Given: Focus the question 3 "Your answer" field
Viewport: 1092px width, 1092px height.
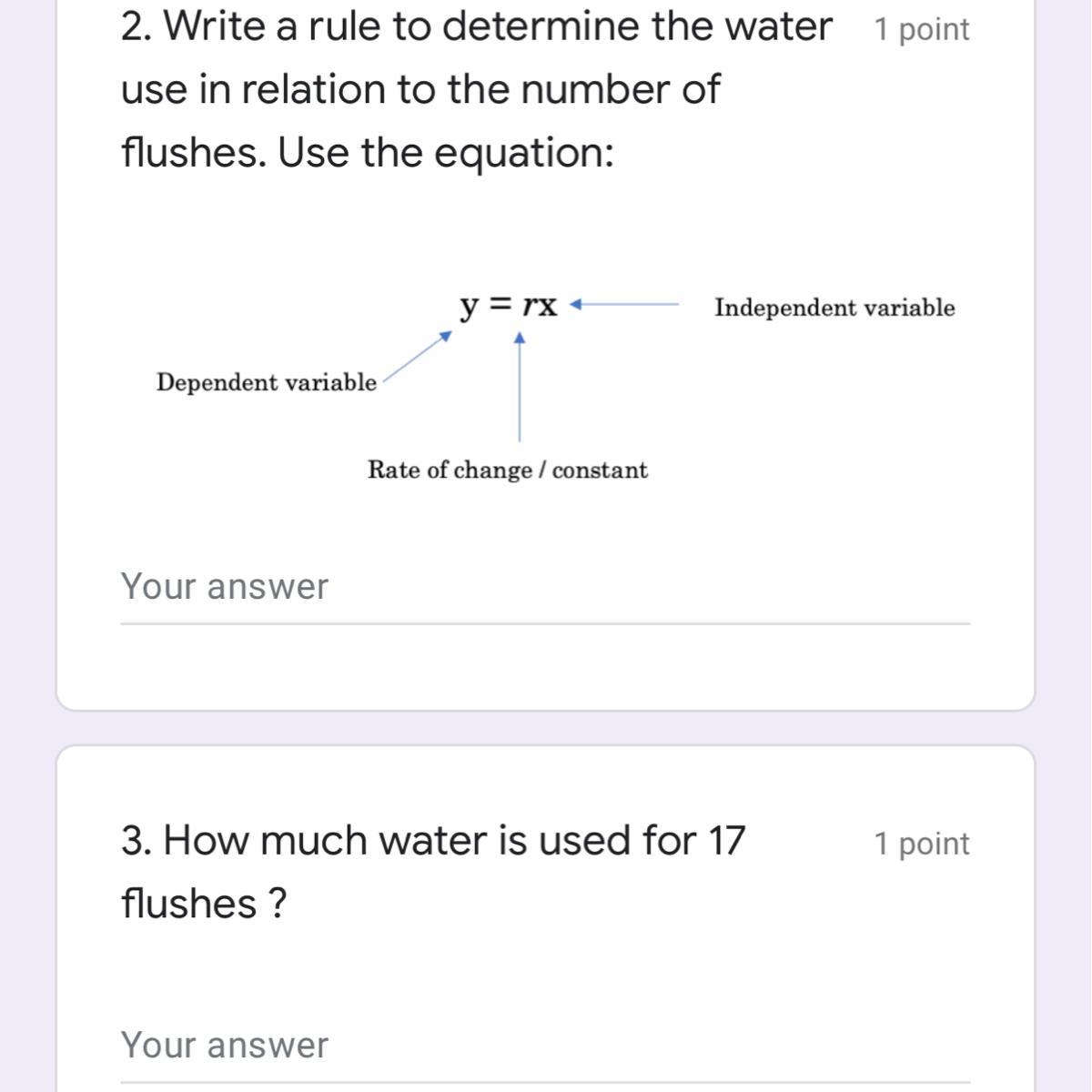Looking at the screenshot, I should point(544,1045).
